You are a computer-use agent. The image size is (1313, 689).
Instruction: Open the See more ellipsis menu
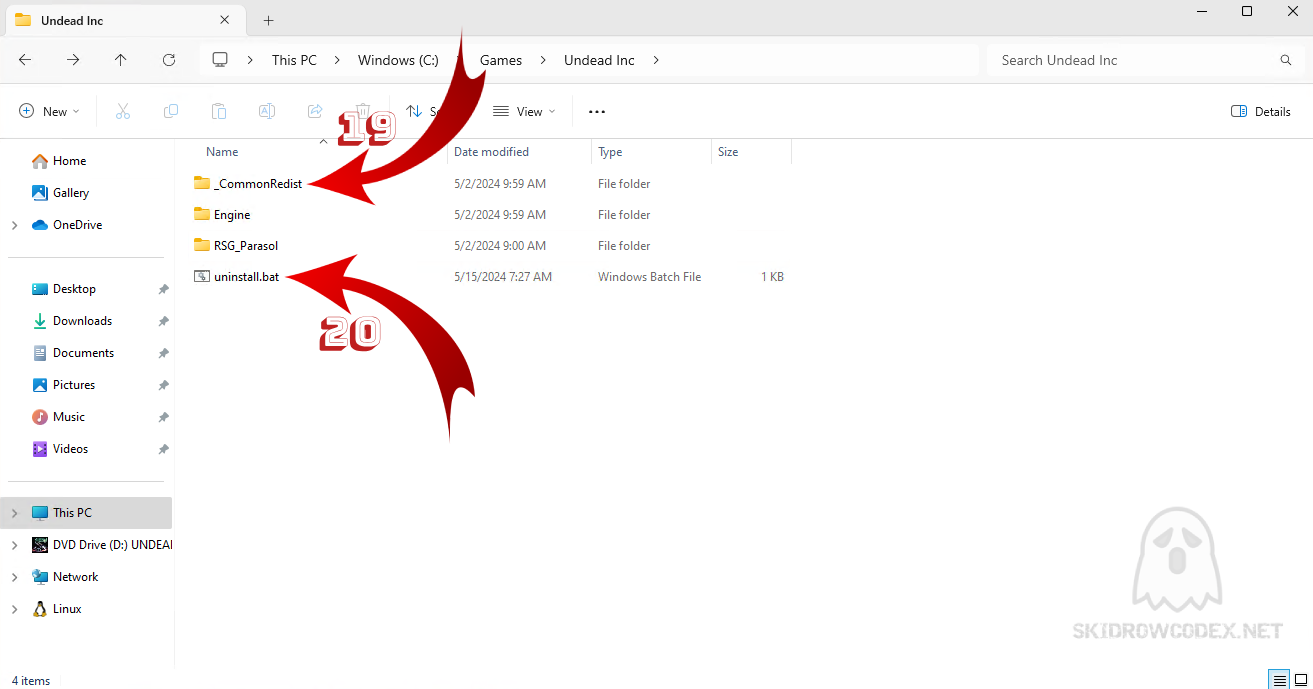(x=597, y=111)
